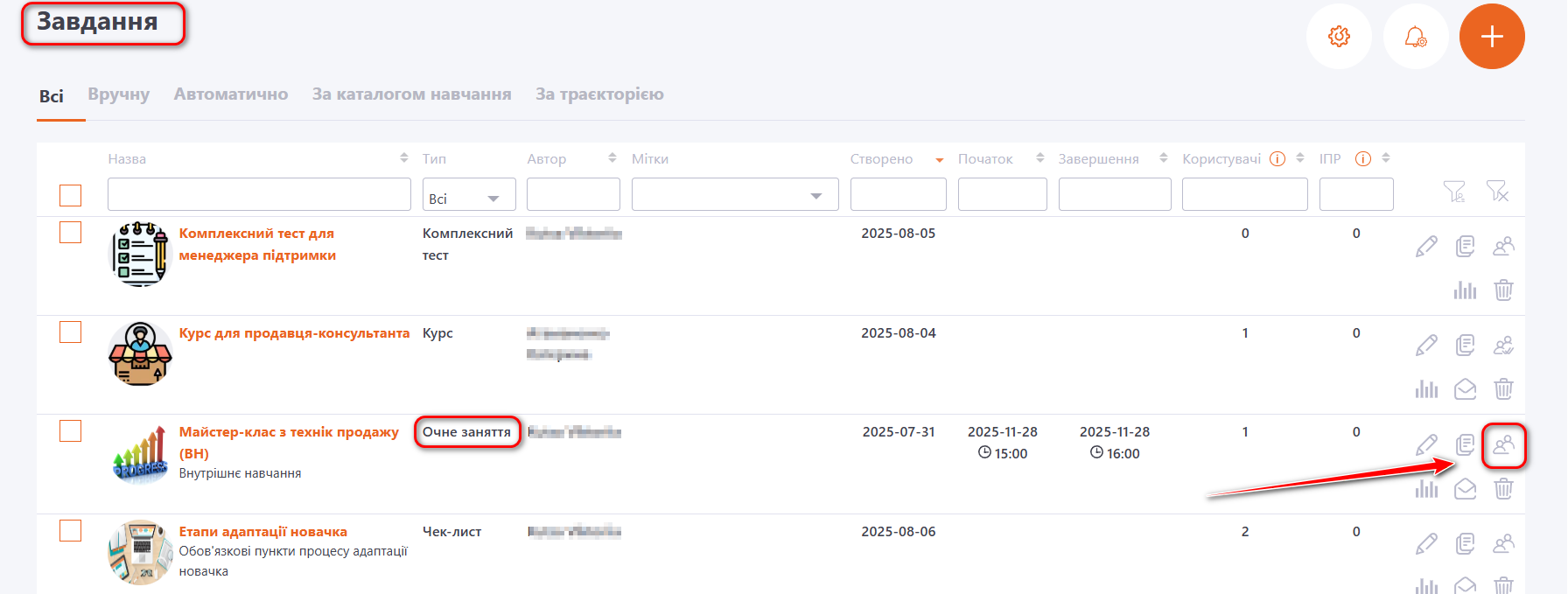1568x594 pixels.
Task: Click the orange plus add task button
Action: click(1492, 37)
